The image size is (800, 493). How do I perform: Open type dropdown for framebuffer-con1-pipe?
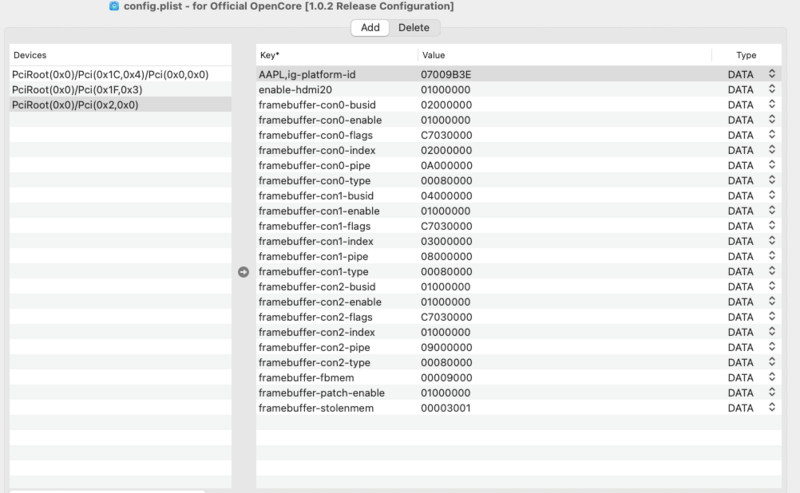(772, 256)
